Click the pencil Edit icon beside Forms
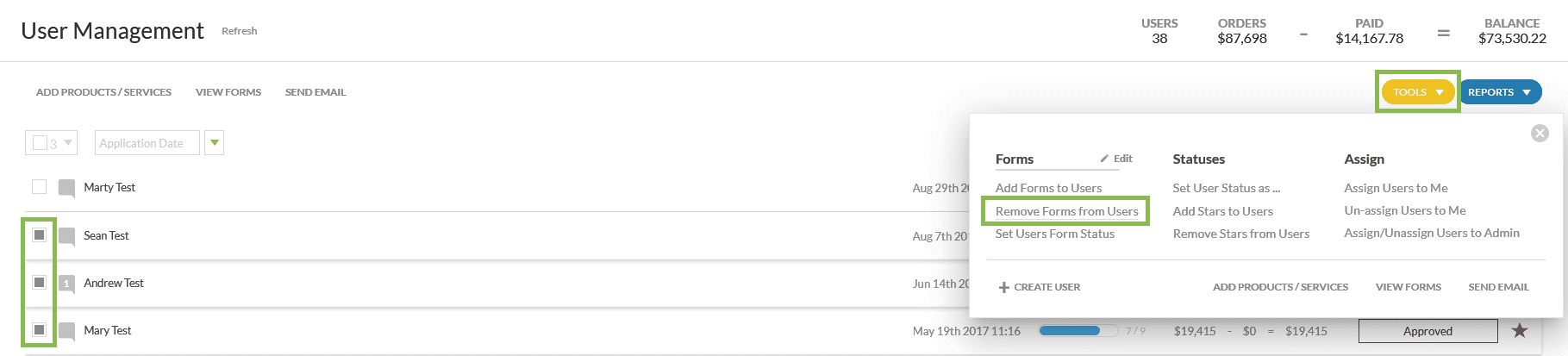 (1104, 159)
